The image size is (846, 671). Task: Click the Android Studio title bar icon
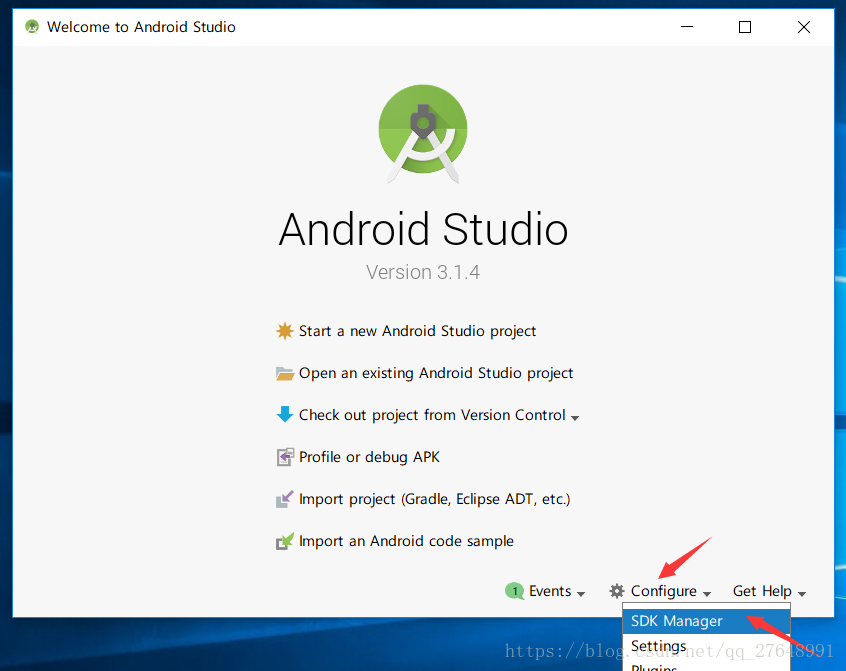(32, 26)
